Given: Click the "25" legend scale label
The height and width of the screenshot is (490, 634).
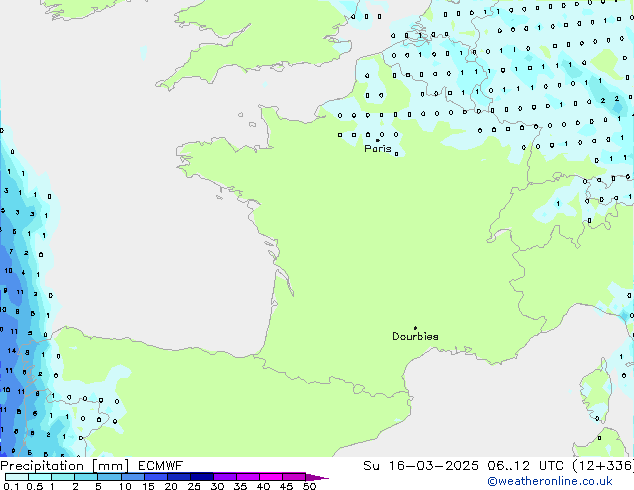Looking at the screenshot, I should pyautogui.click(x=194, y=486).
